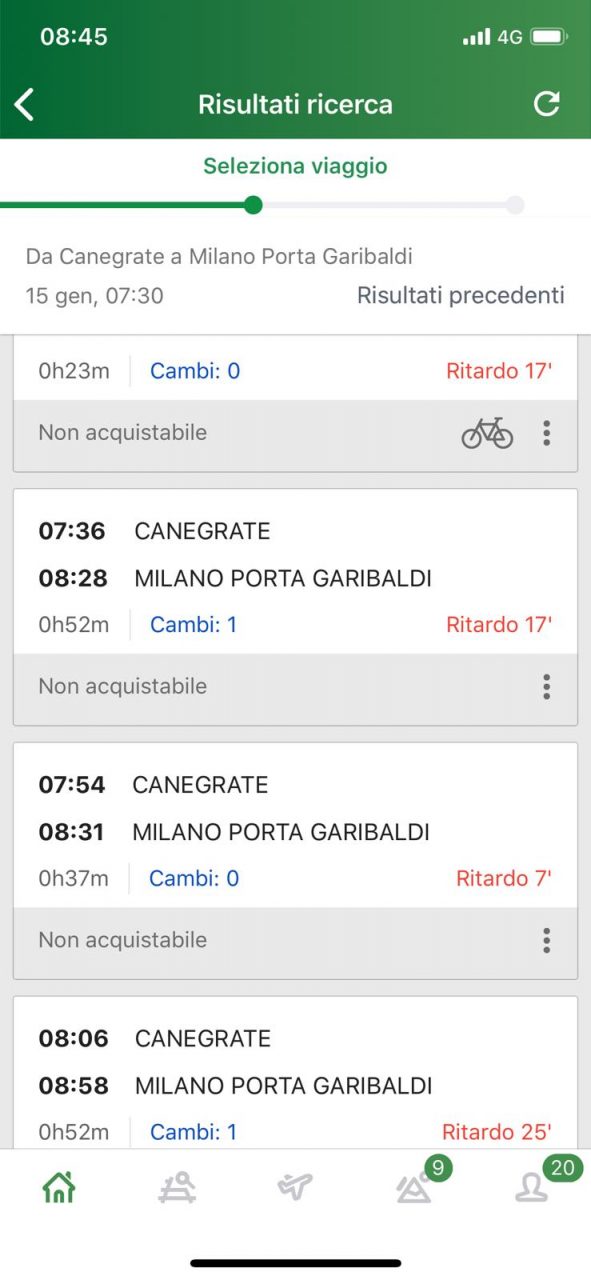591x1280 pixels.
Task: Open notifications tab with badge 9
Action: pyautogui.click(x=414, y=1187)
